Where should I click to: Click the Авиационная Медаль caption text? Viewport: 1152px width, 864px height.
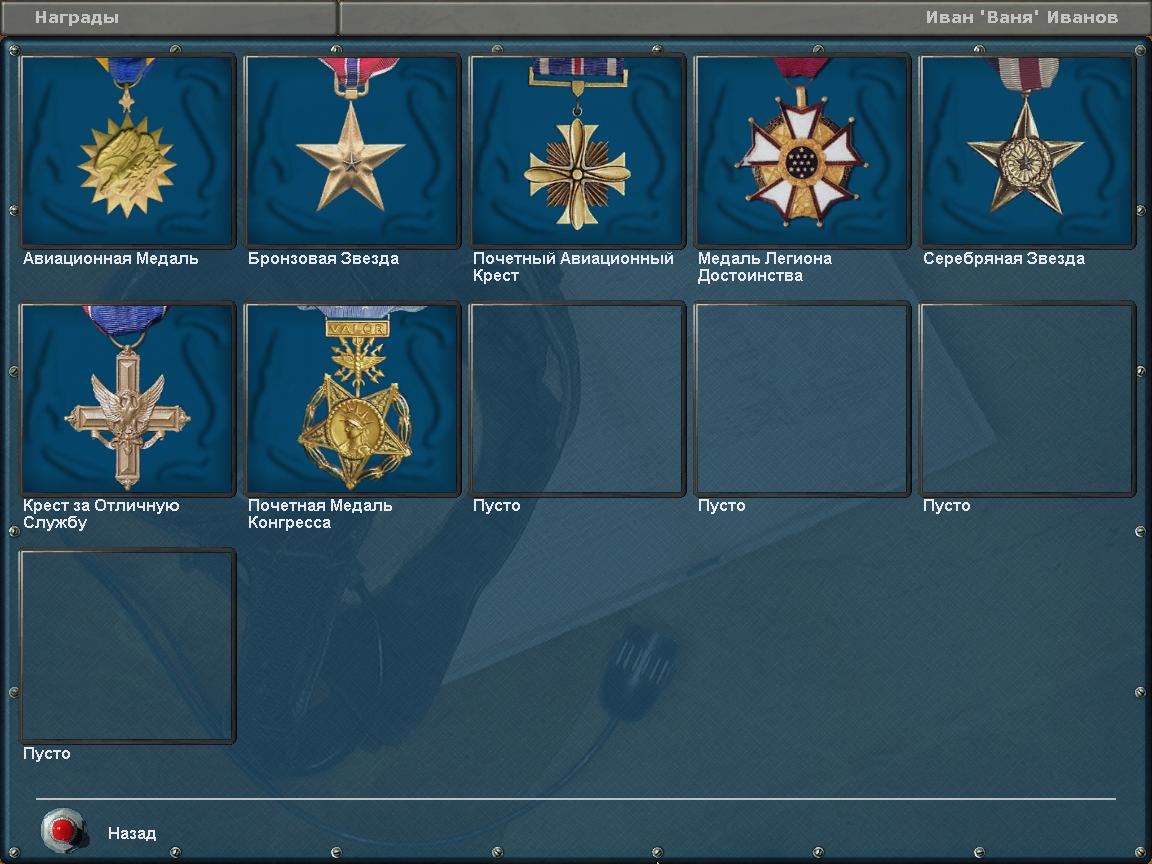click(x=110, y=259)
